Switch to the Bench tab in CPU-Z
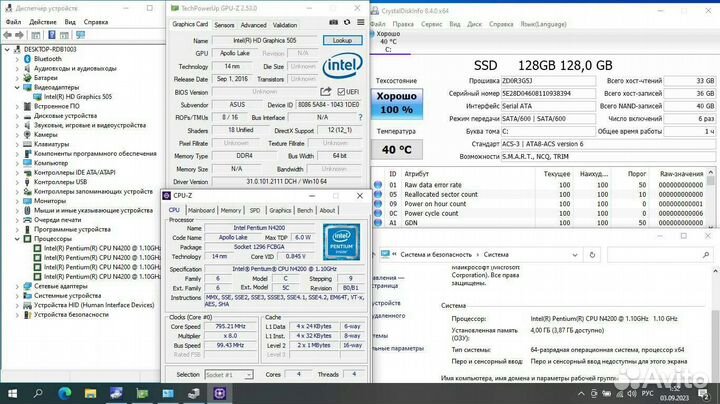Image resolution: width=720 pixels, height=404 pixels. pos(305,210)
